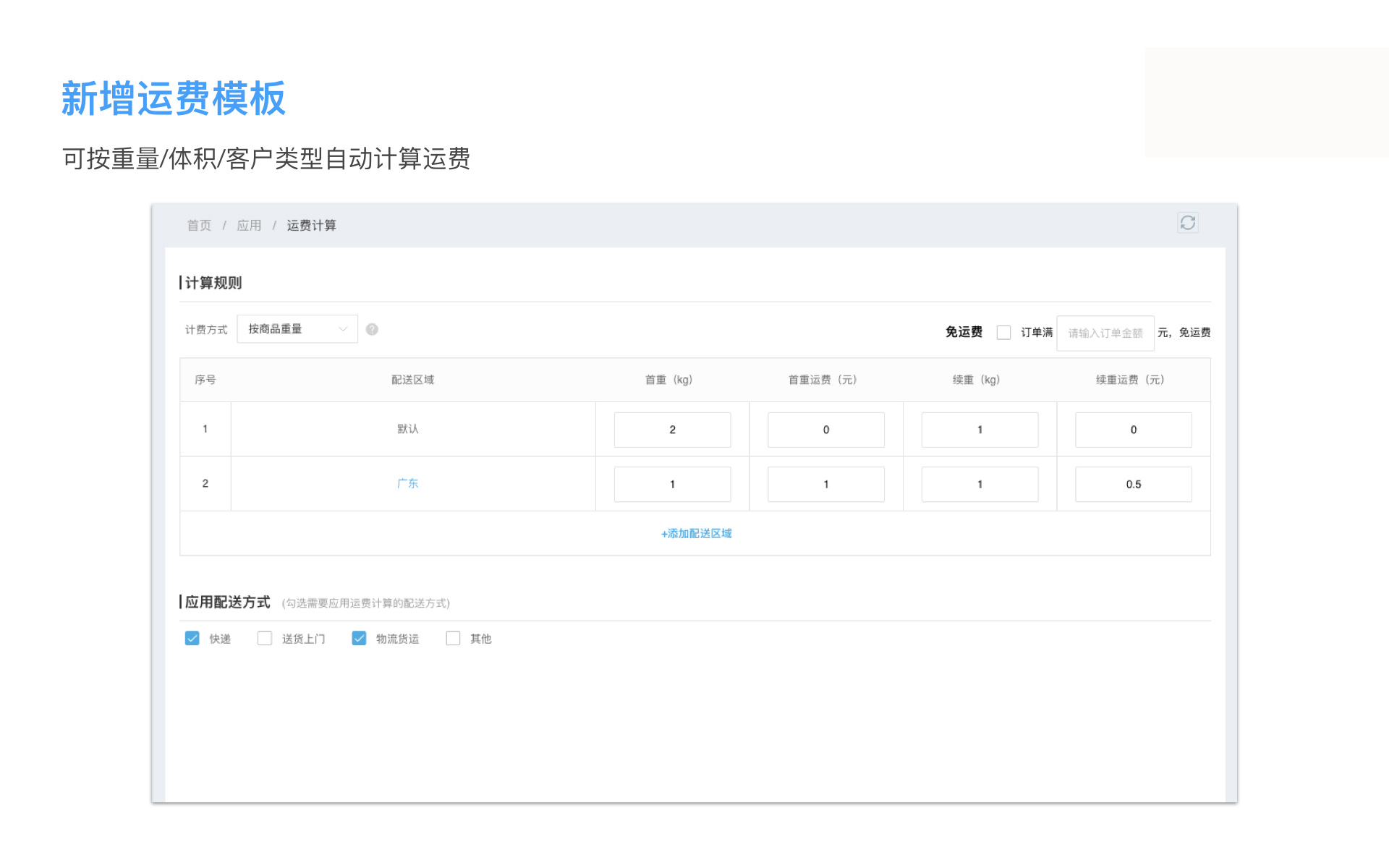The height and width of the screenshot is (868, 1389).
Task: Click the 默认 region cell in row 1
Action: click(x=407, y=429)
